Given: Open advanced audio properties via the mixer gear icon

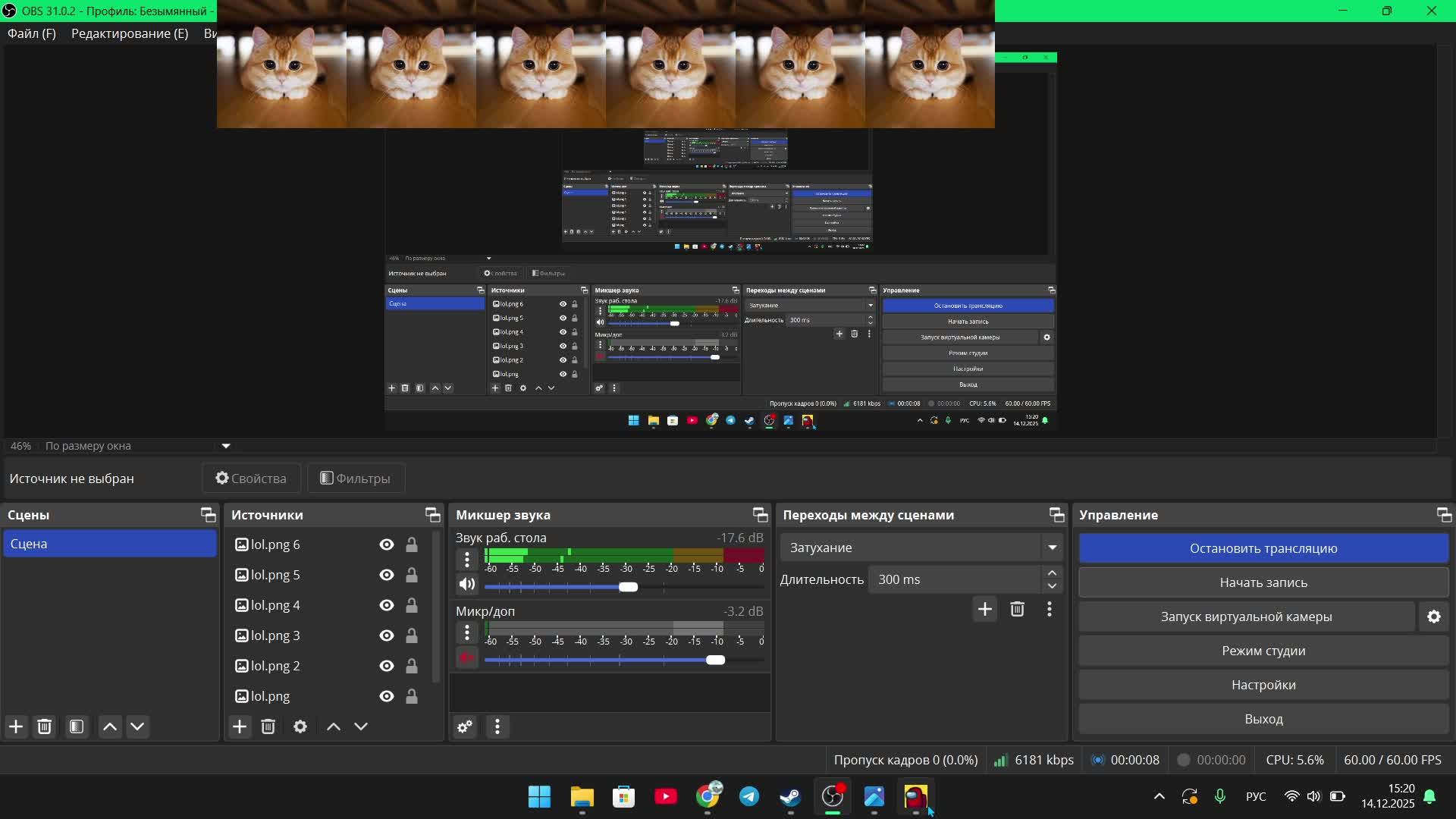Looking at the screenshot, I should coord(465,726).
